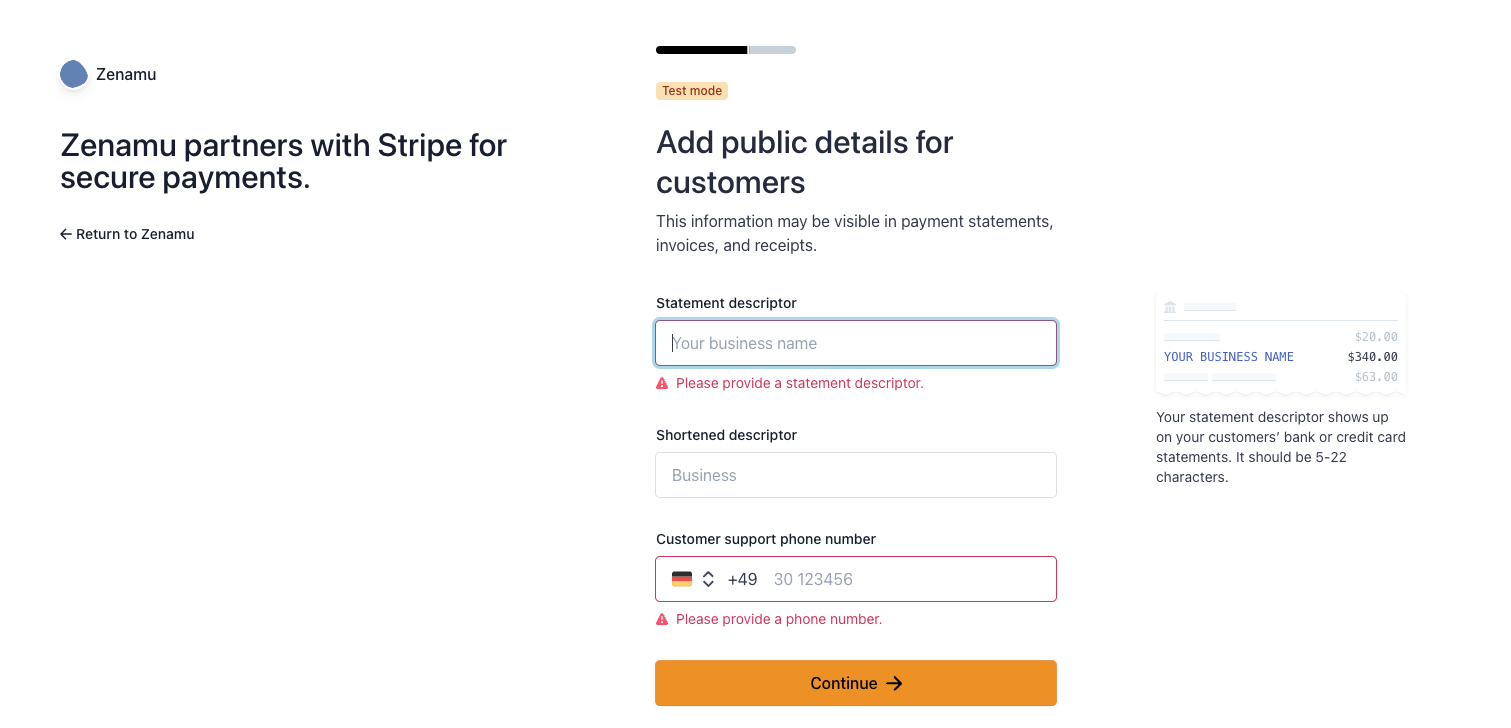
Task: Click the German flag icon
Action: pyautogui.click(x=682, y=579)
